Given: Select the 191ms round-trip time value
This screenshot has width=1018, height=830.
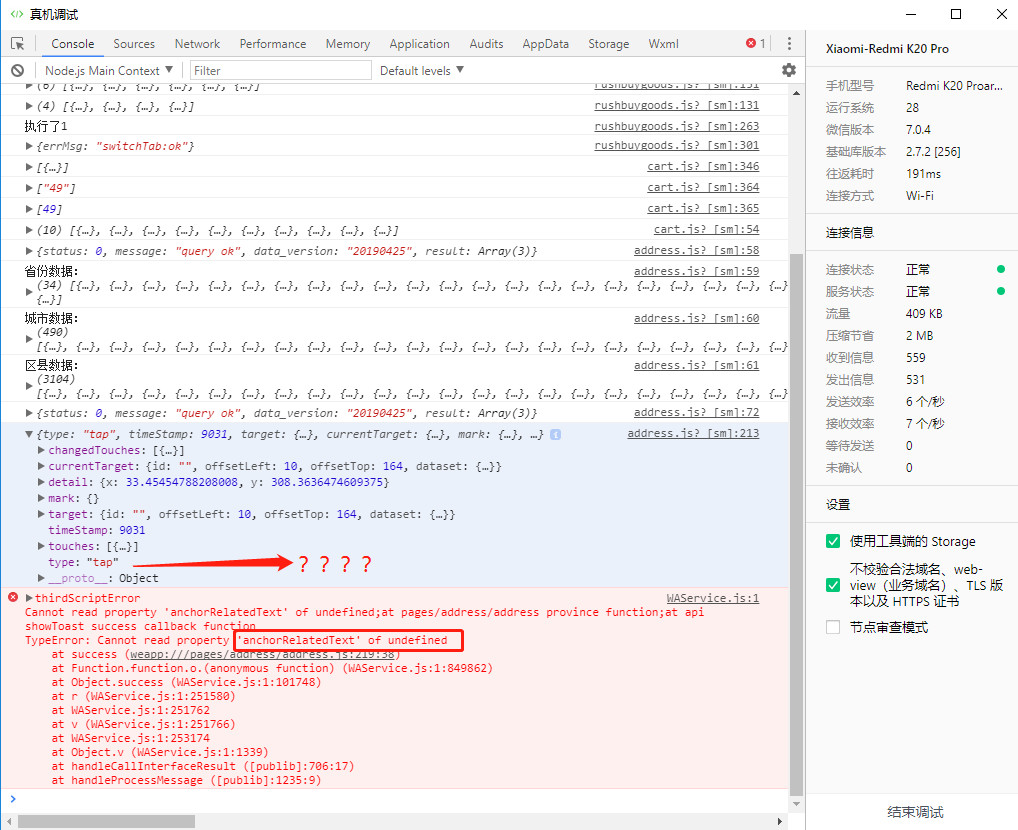Looking at the screenshot, I should (923, 173).
